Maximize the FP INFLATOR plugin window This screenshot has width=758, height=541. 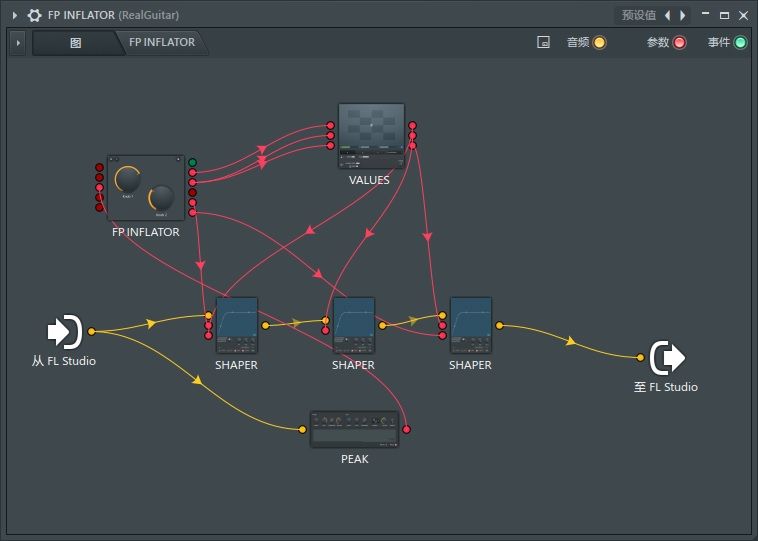[724, 15]
